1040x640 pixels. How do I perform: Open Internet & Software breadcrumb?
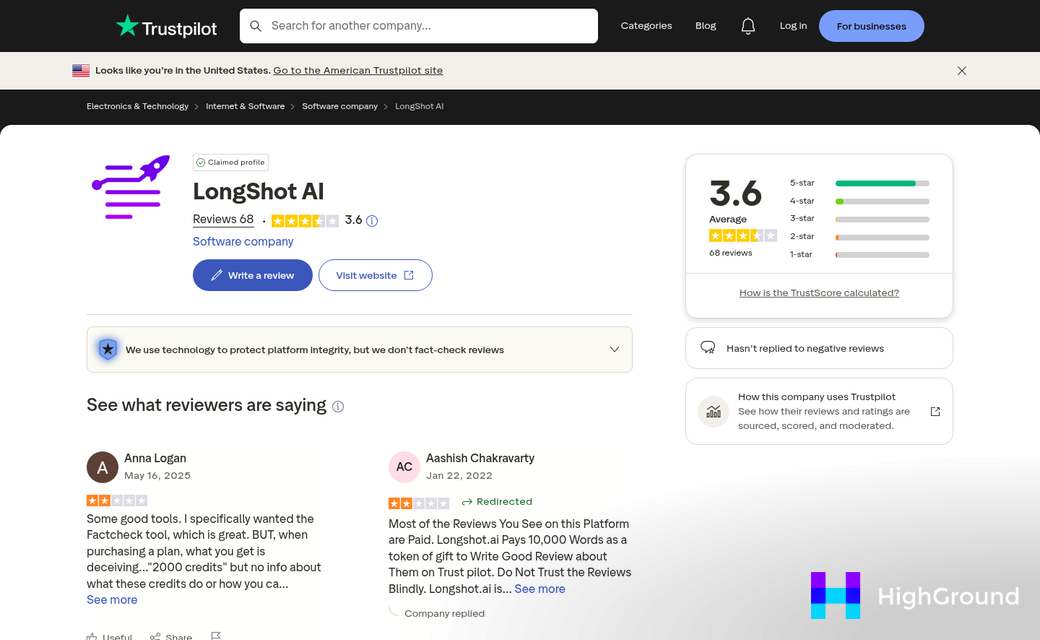245,106
